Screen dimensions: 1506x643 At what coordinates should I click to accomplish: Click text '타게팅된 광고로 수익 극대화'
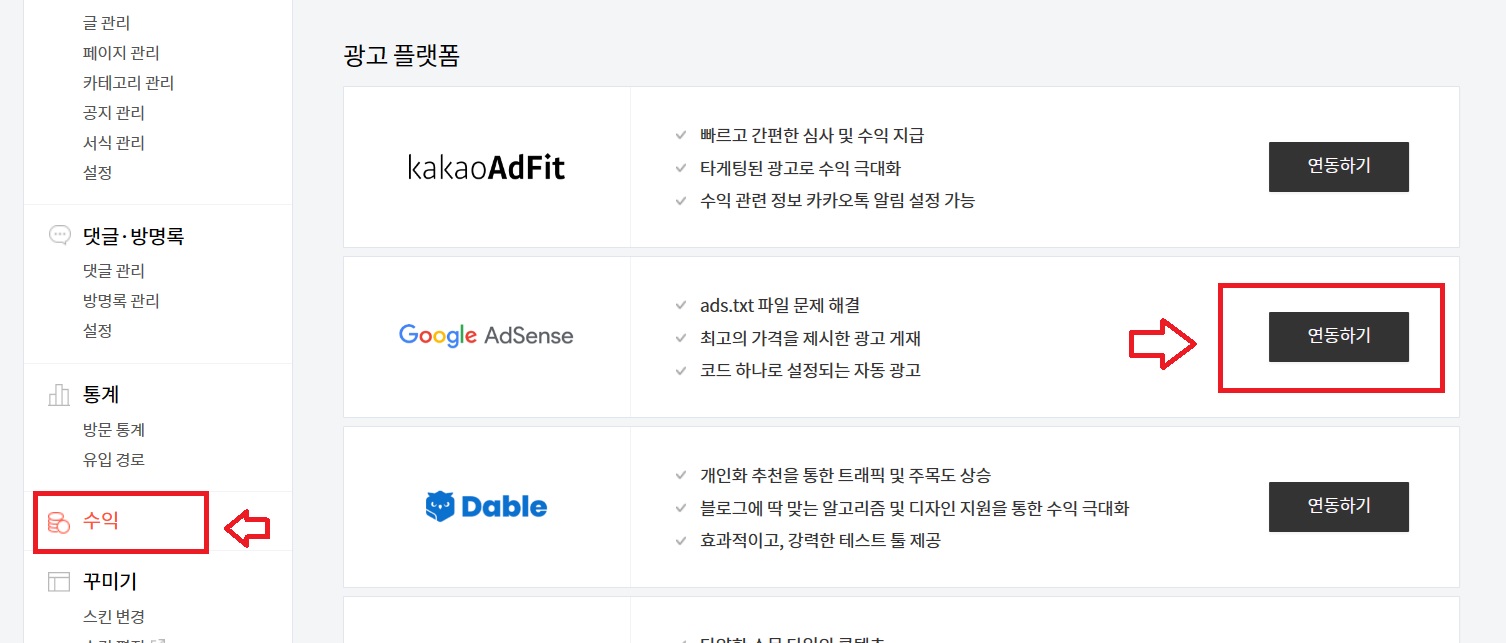tap(801, 168)
